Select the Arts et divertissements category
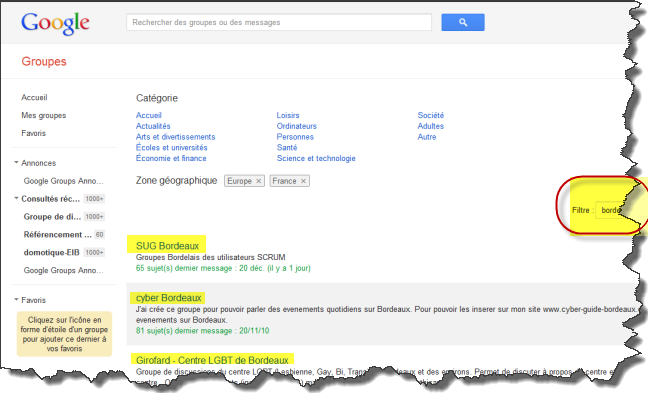The height and width of the screenshot is (393, 648). tap(176, 137)
